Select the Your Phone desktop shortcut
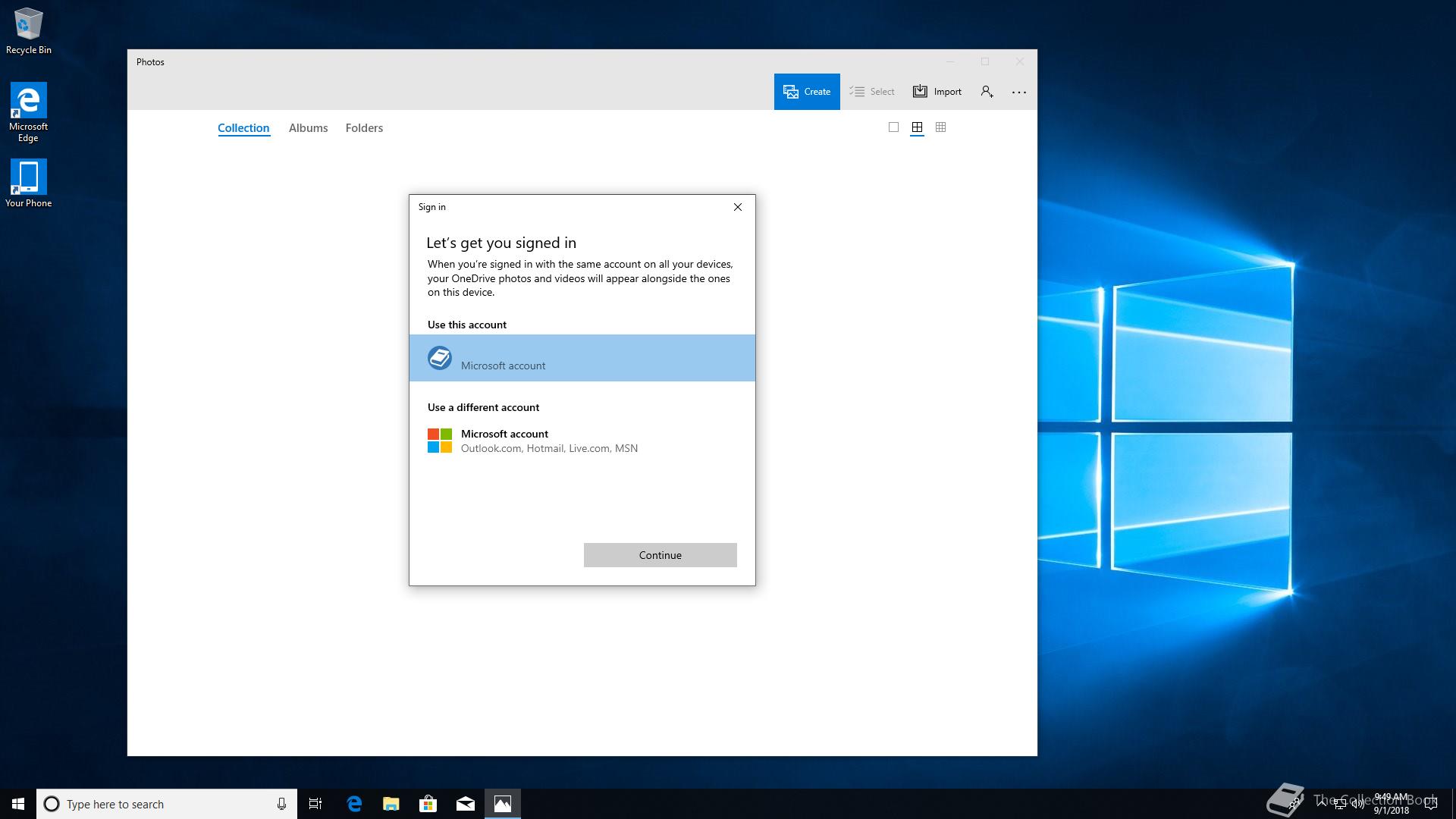Viewport: 1456px width, 819px height. coord(29,184)
